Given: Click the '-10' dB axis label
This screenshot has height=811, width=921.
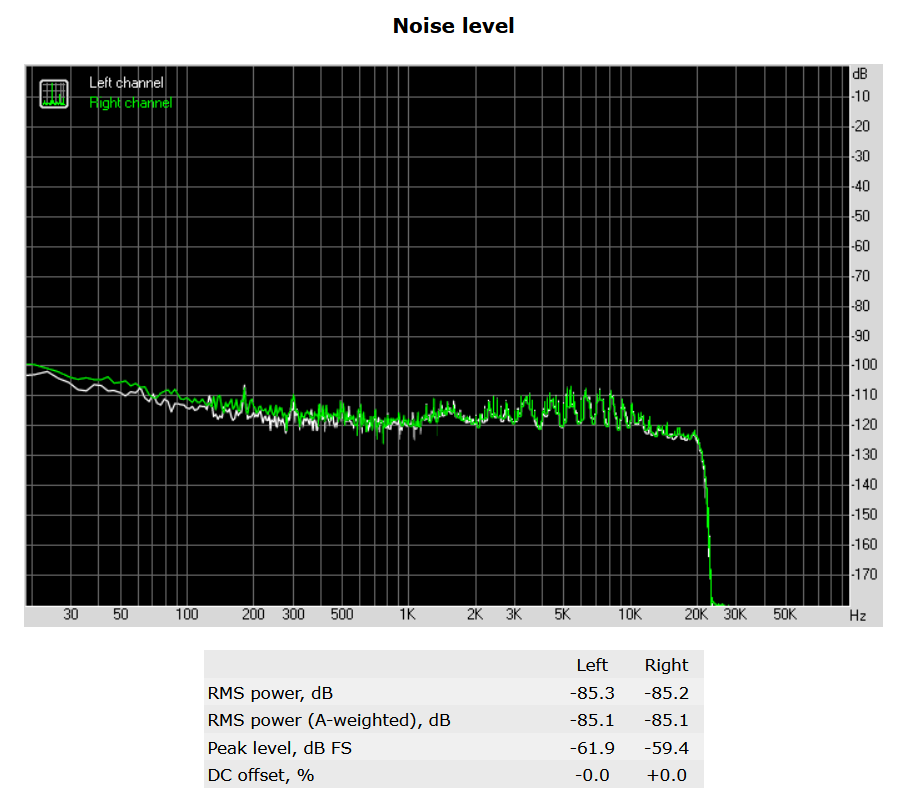Looking at the screenshot, I should [861, 96].
